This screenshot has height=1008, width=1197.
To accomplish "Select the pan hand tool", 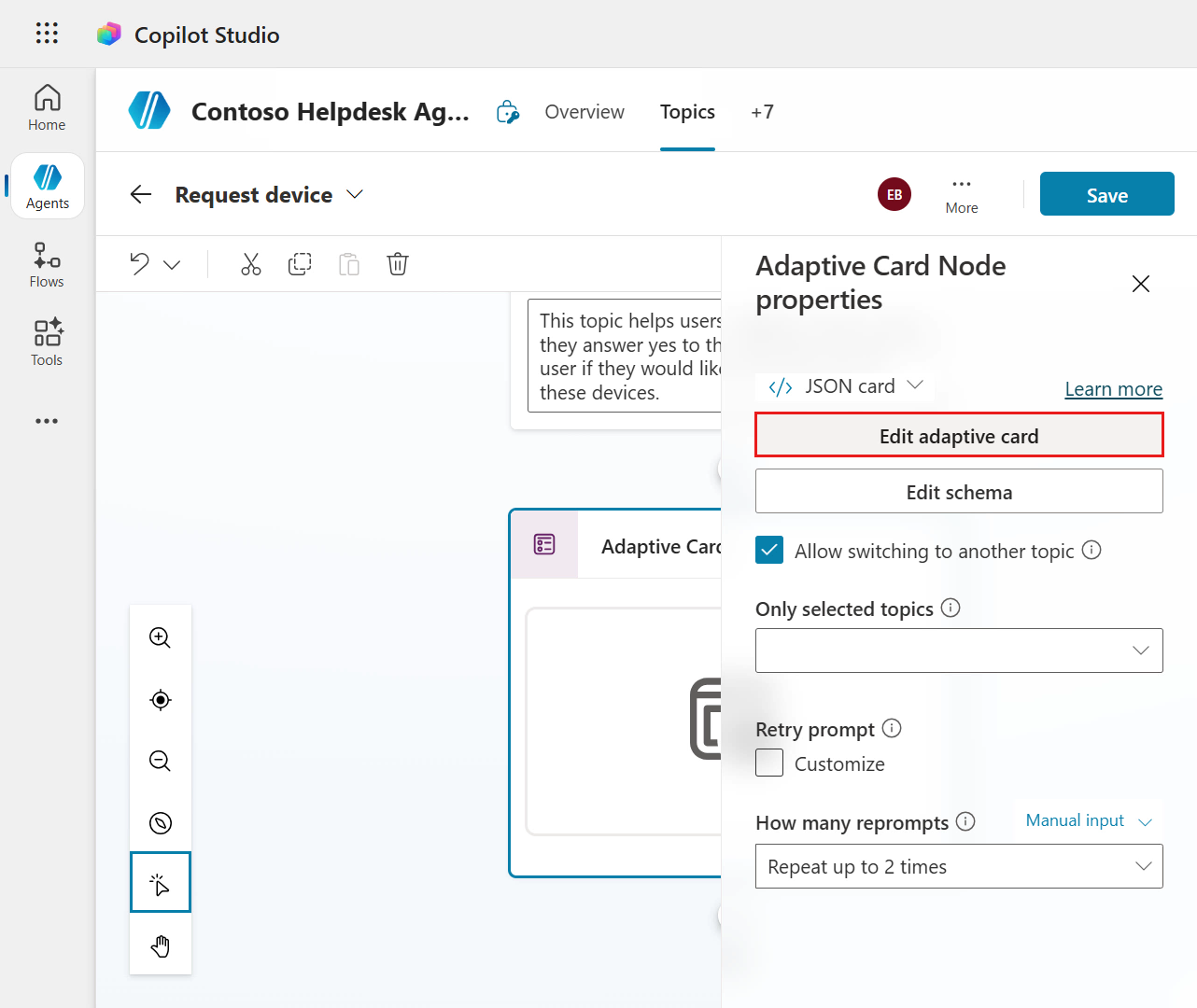I will 161,946.
